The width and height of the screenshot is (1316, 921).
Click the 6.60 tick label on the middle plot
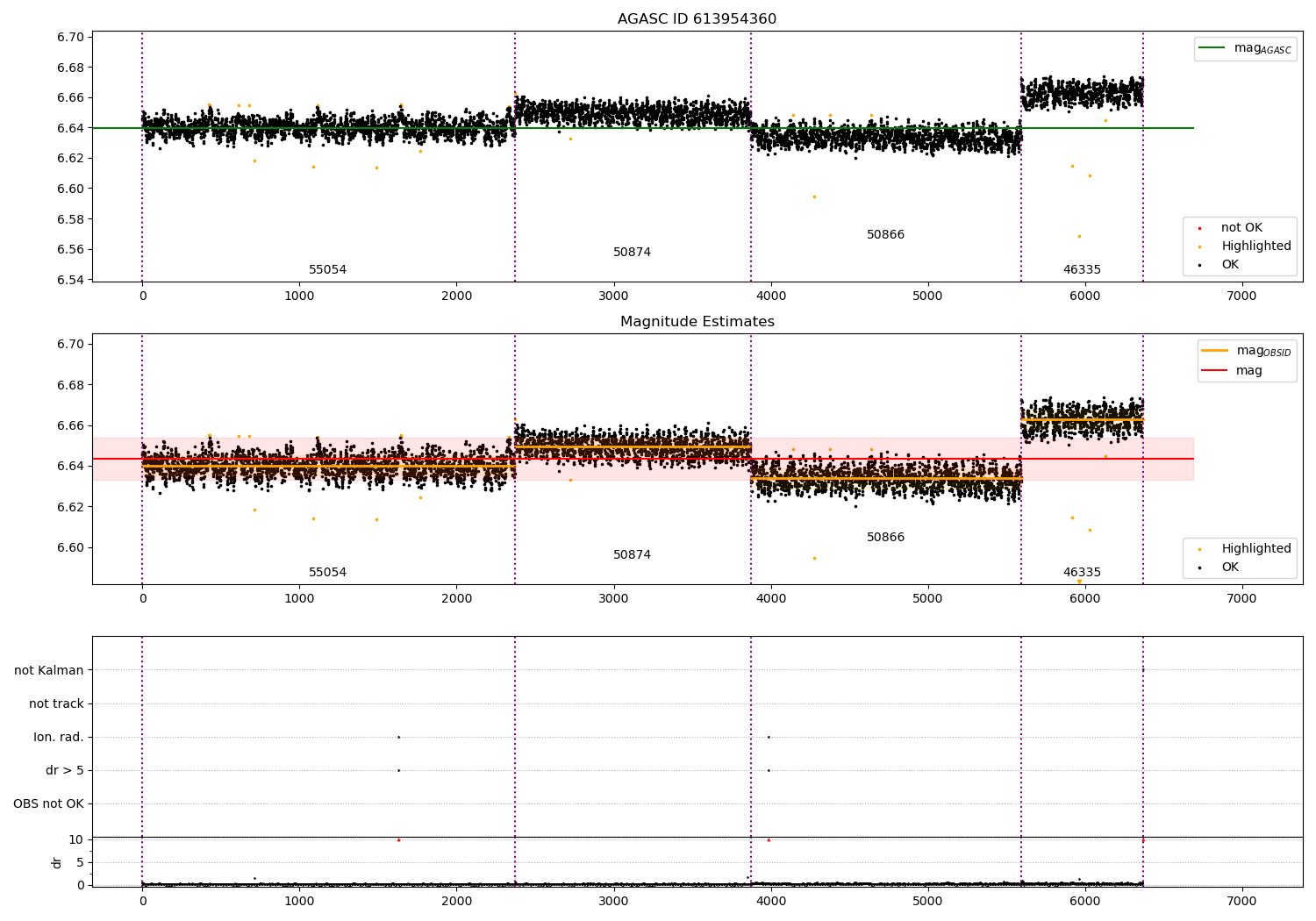pos(72,548)
